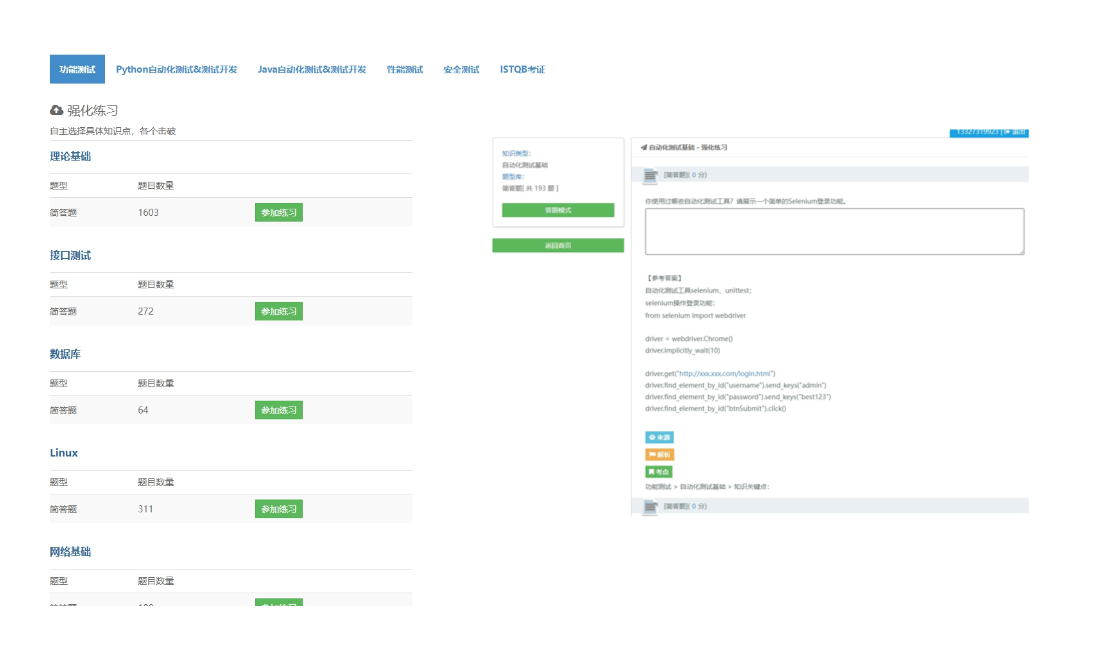This screenshot has width=1110, height=646.
Task: Click the document icon of second 简答题
Action: tap(651, 506)
